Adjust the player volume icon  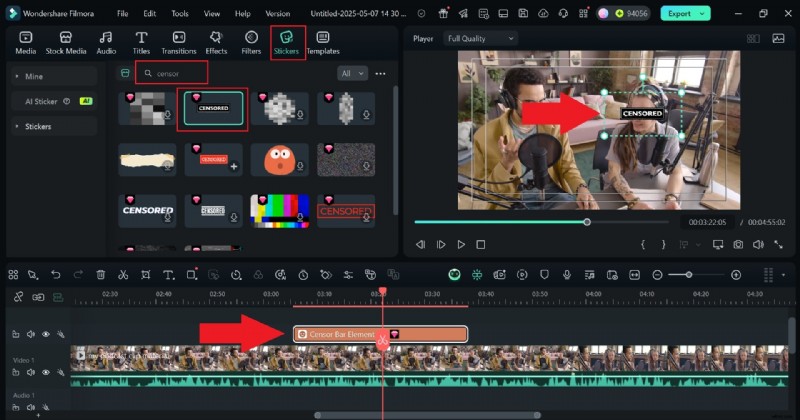coord(758,244)
